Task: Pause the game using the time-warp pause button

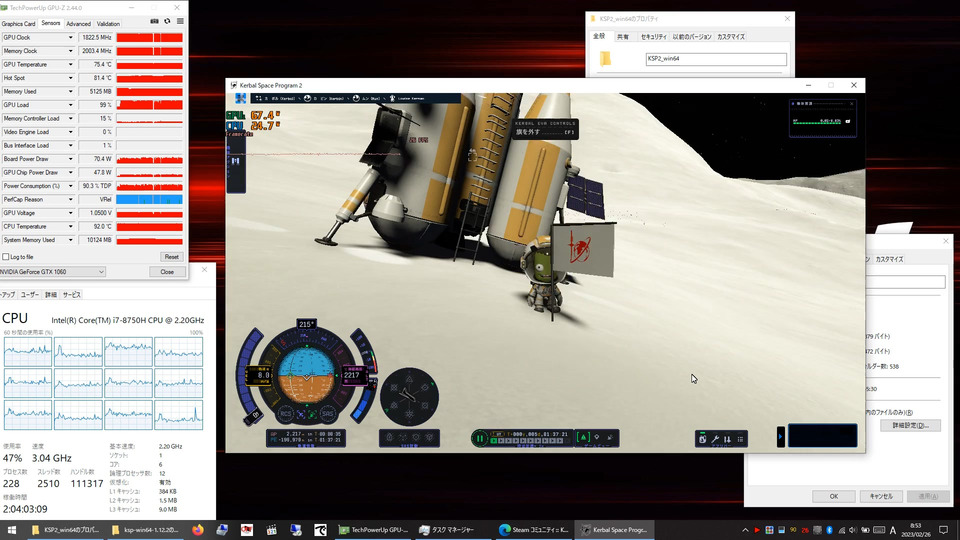Action: tap(480, 438)
